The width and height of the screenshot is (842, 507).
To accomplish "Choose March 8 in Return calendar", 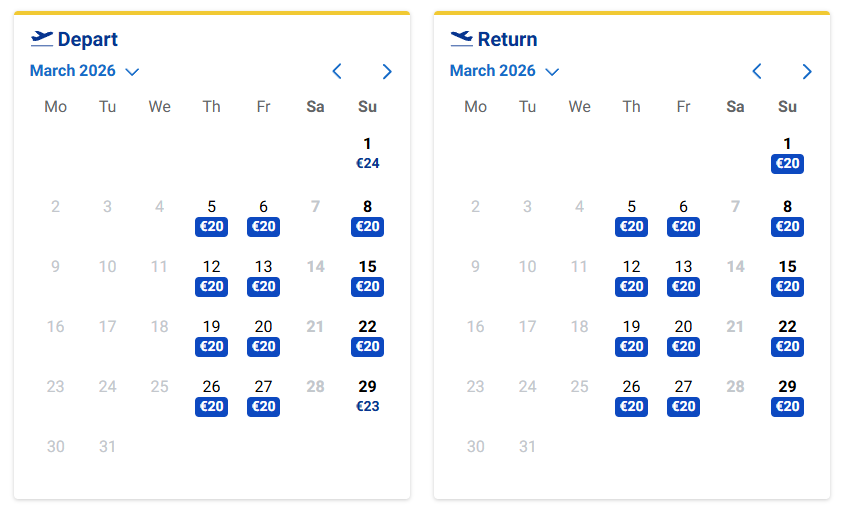I will [787, 216].
